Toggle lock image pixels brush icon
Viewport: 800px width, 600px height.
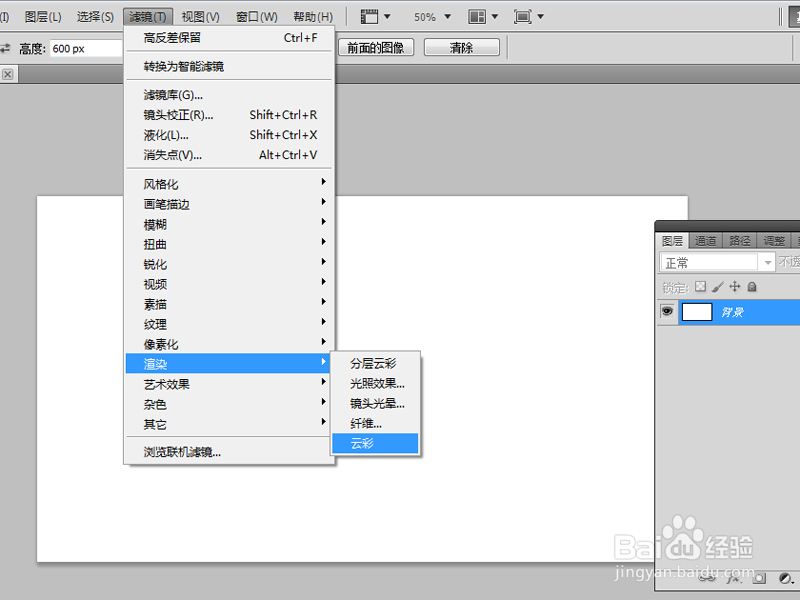click(x=718, y=287)
